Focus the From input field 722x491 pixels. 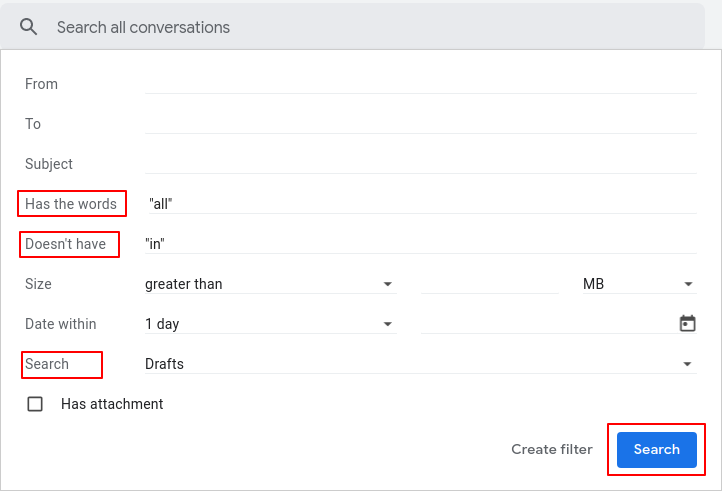pyautogui.click(x=420, y=83)
